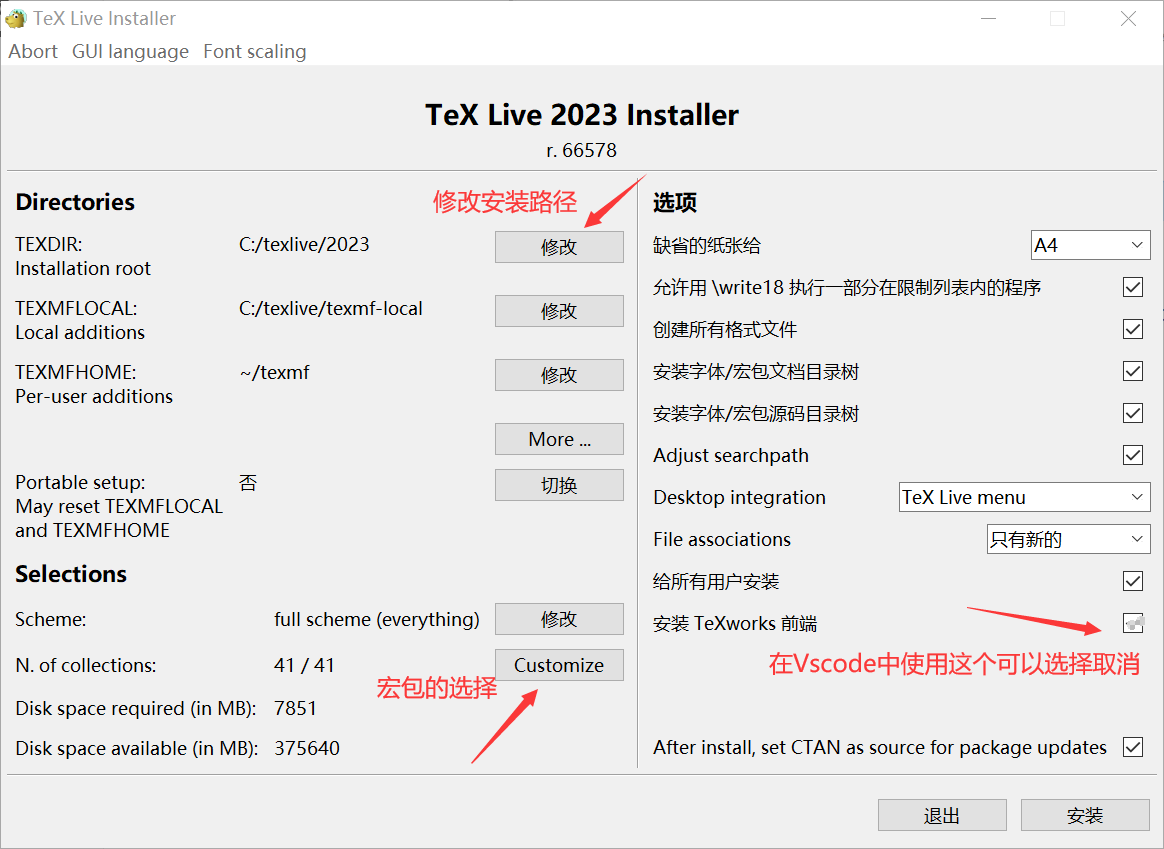This screenshot has height=849, width=1164.
Task: Toggle 安装字体/宏包源码目录树 checkbox
Action: (x=1133, y=413)
